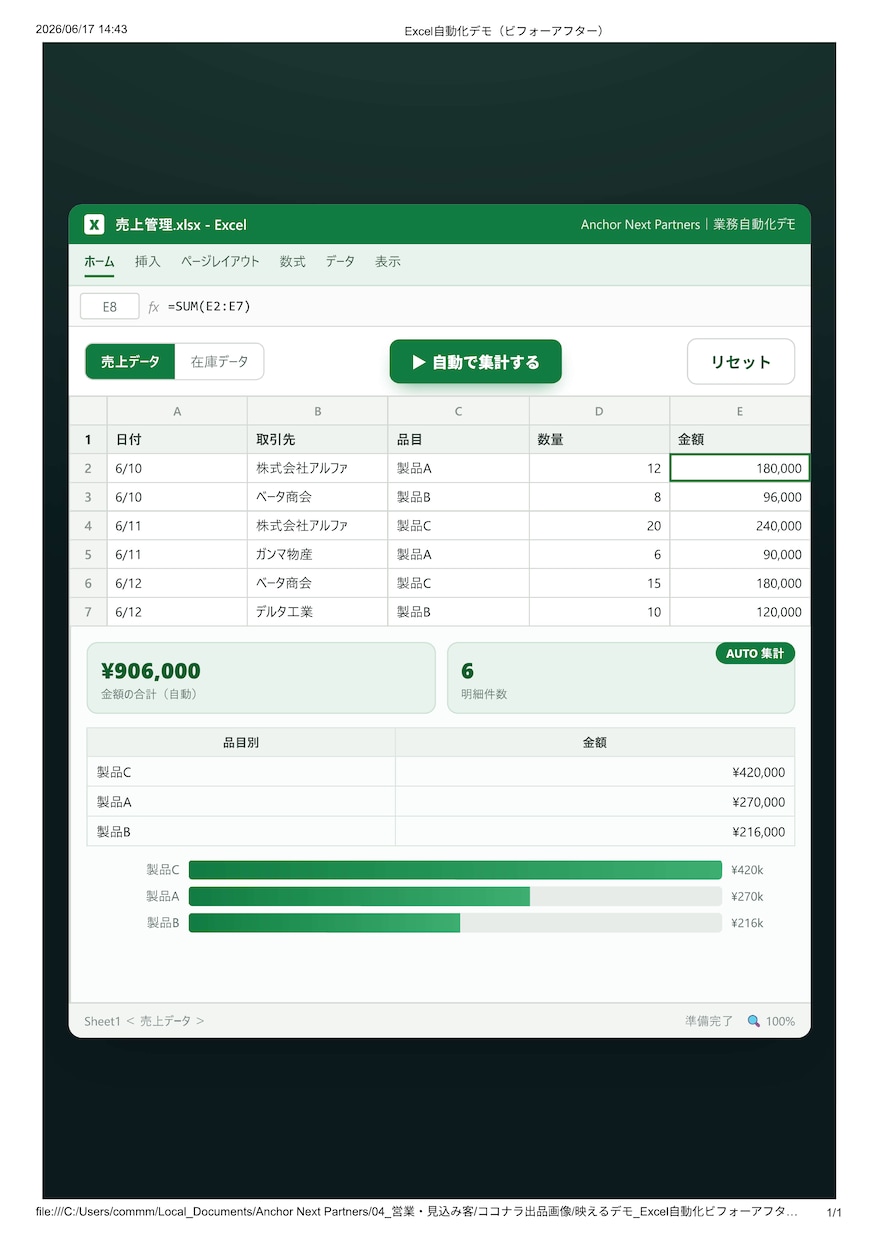Switch to the 売上データ segment
Screen dimensions: 877x1240
[x=130, y=362]
